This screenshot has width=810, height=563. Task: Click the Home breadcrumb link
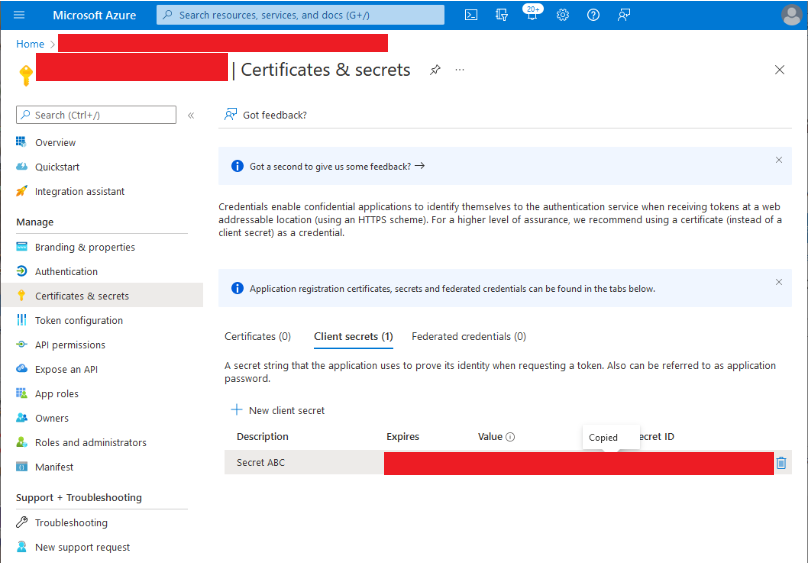(x=30, y=44)
